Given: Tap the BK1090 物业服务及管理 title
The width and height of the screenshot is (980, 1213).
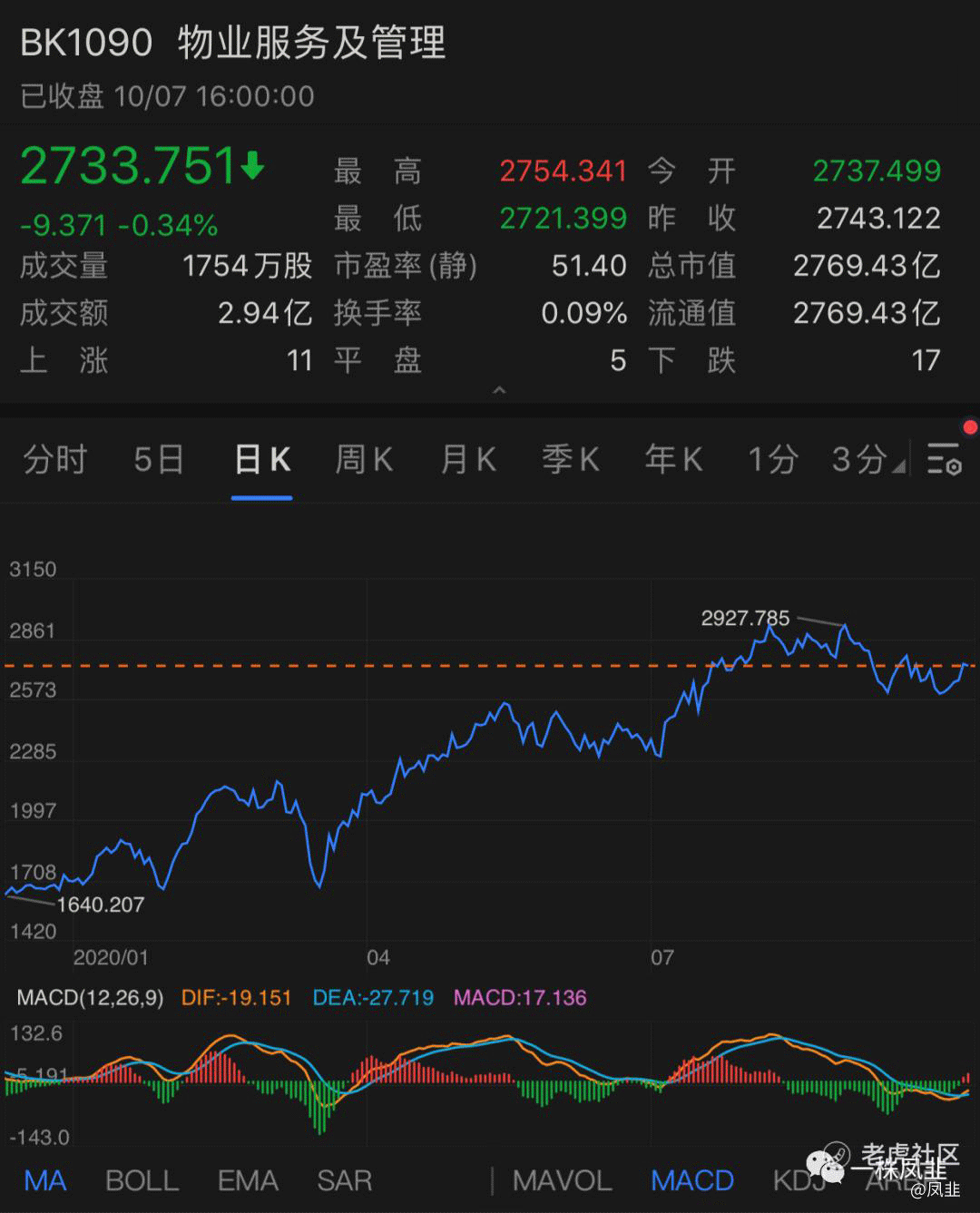Looking at the screenshot, I should (x=233, y=43).
